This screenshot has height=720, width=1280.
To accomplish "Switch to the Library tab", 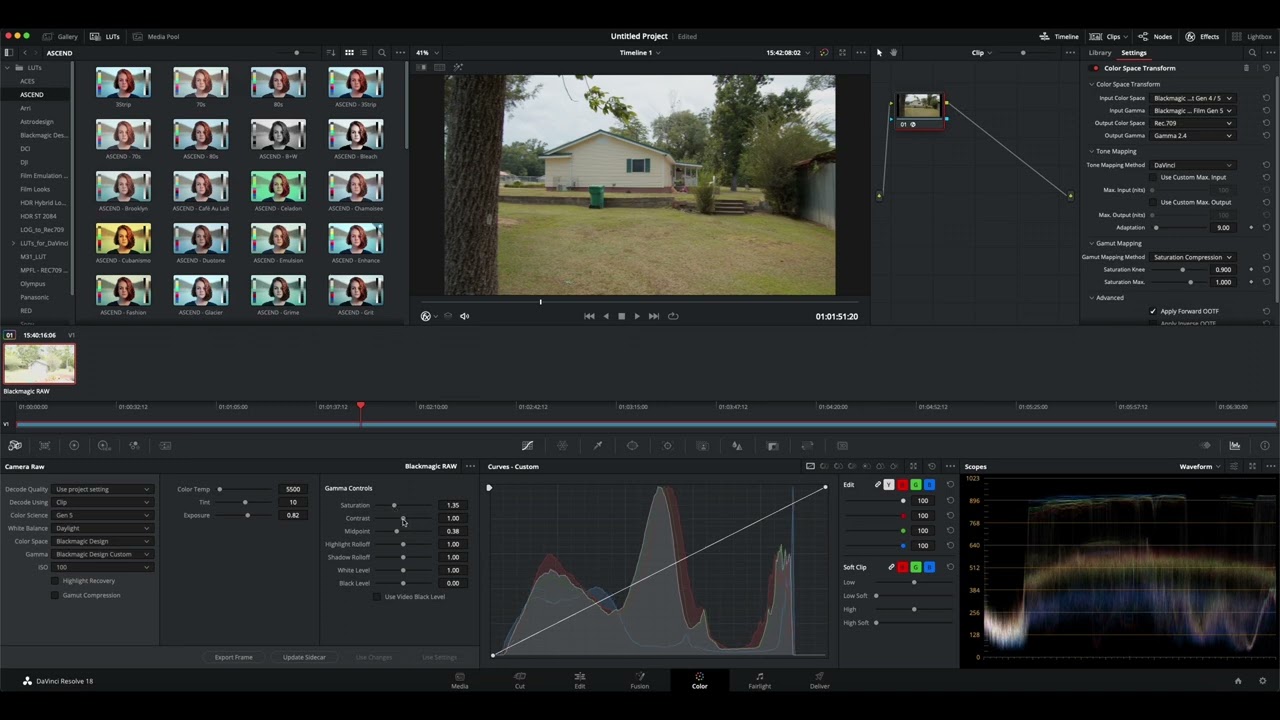I will 1100,53.
